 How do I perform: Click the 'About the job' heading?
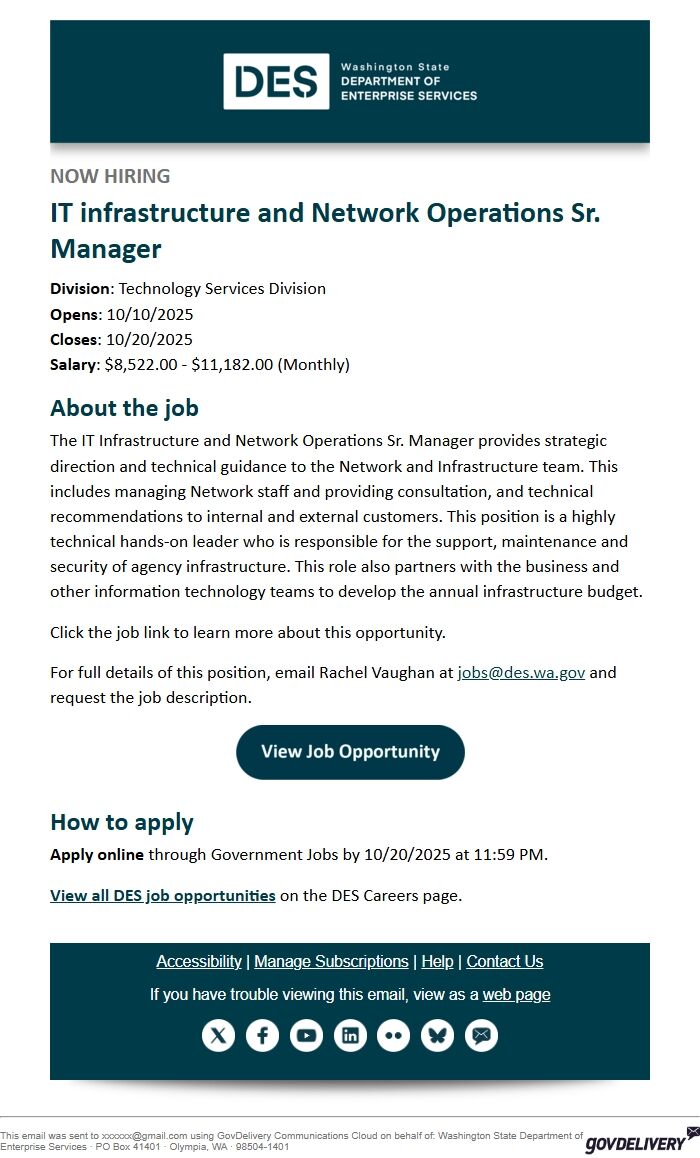coord(124,408)
